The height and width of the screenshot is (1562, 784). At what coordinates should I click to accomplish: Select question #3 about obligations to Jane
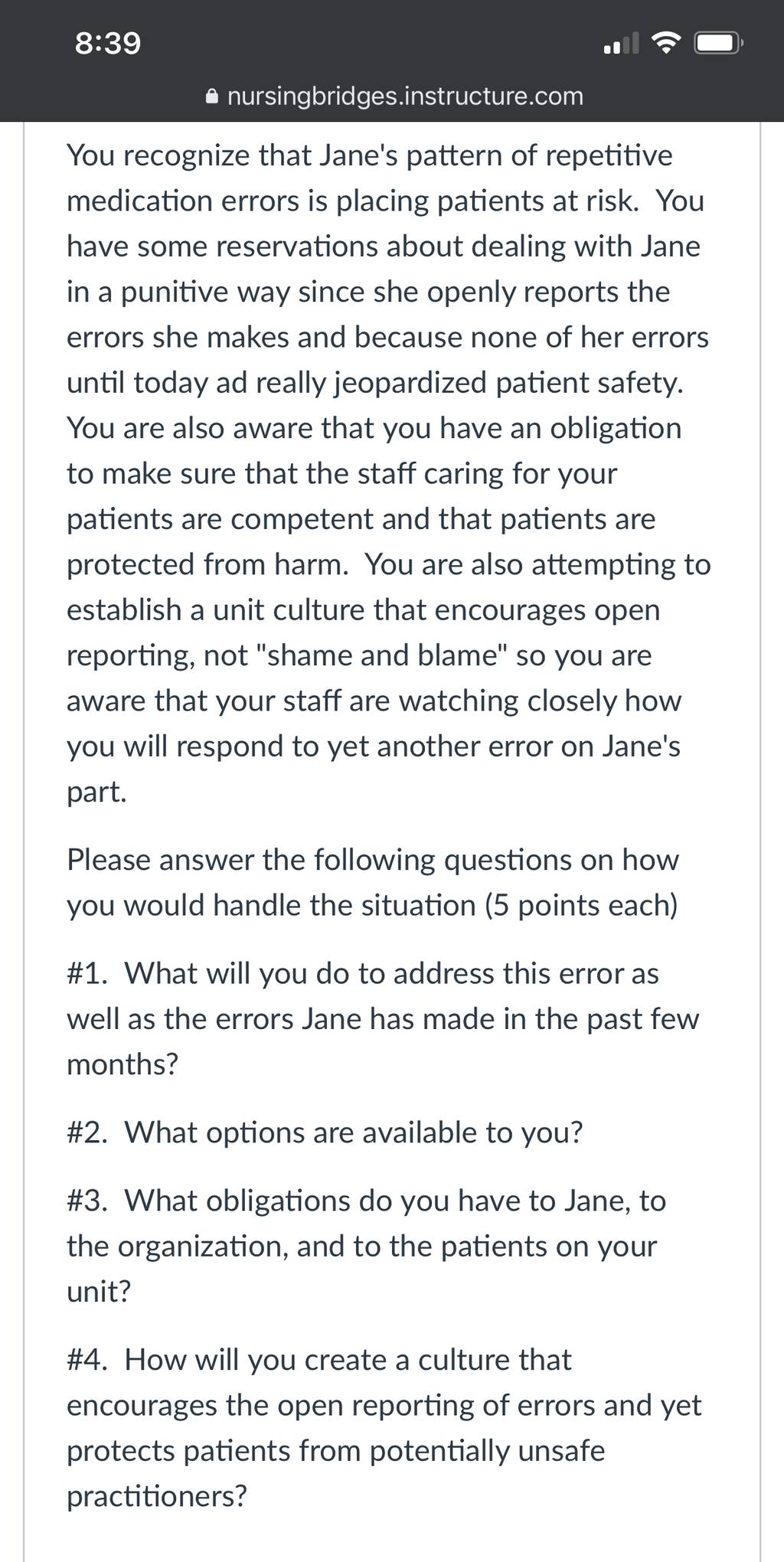[x=367, y=1246]
